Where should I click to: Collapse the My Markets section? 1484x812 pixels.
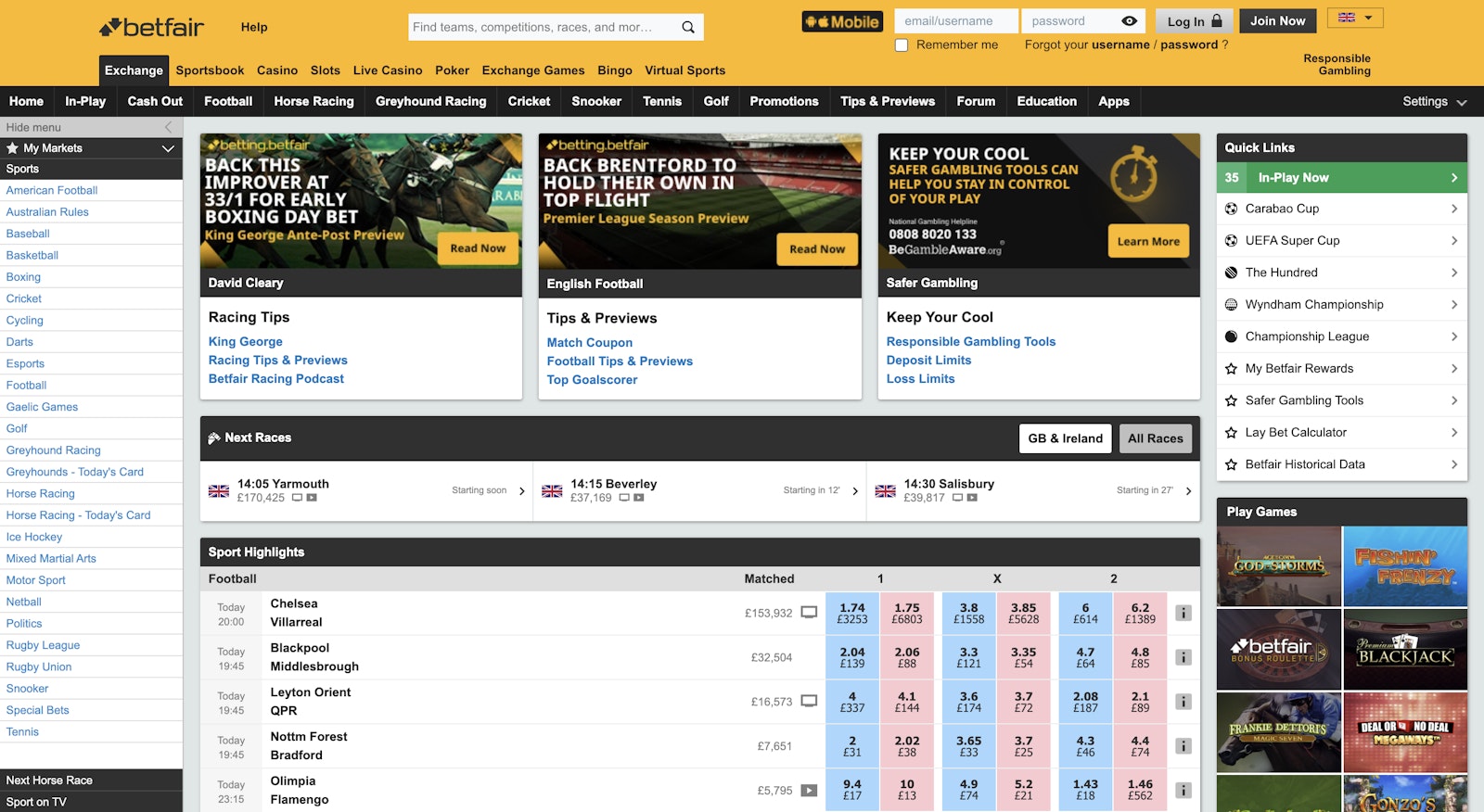pyautogui.click(x=168, y=148)
